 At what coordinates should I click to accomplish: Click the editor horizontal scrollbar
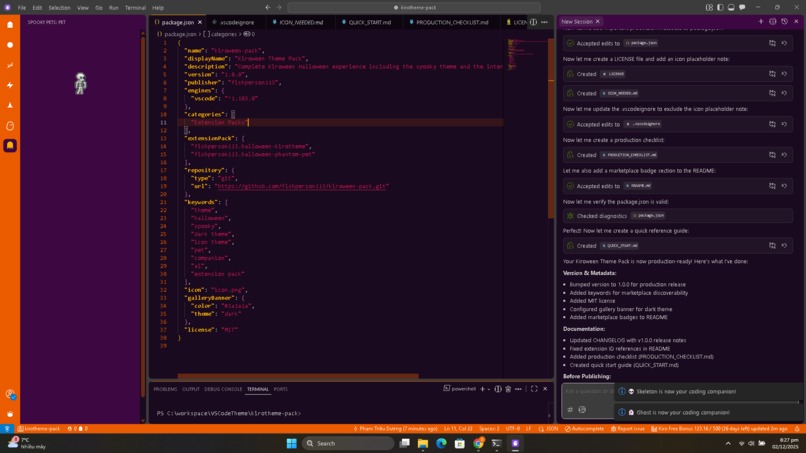pos(298,376)
